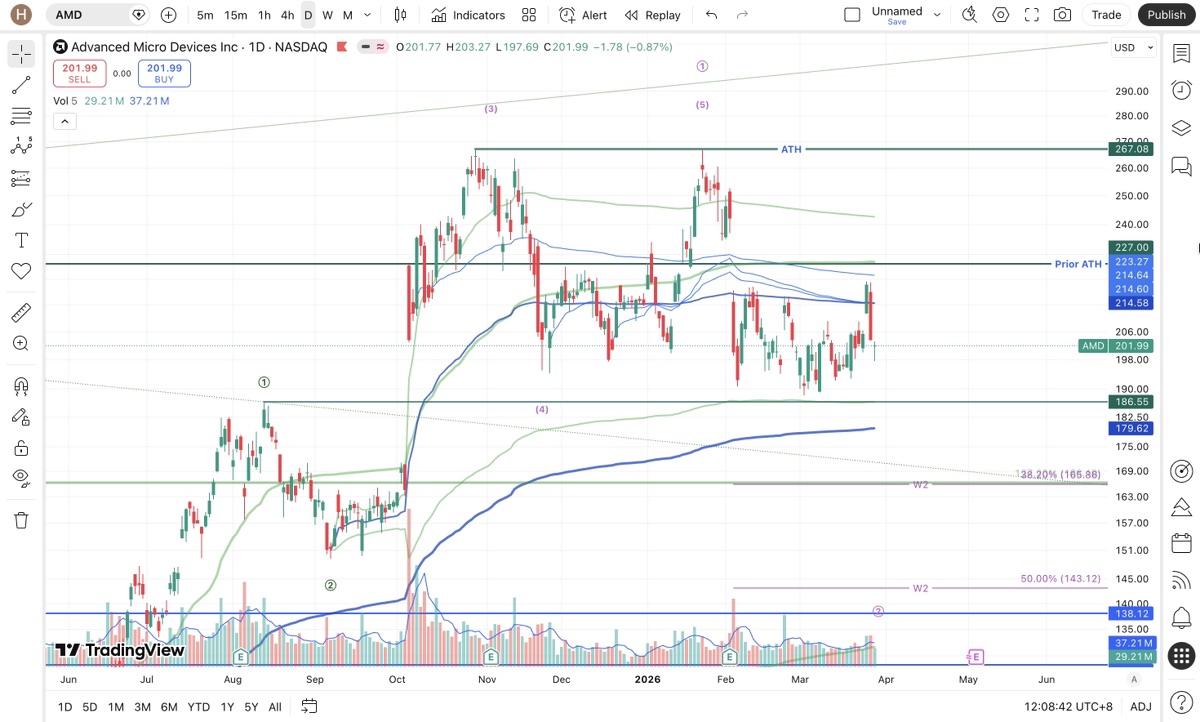Create an Alert

coord(583,15)
